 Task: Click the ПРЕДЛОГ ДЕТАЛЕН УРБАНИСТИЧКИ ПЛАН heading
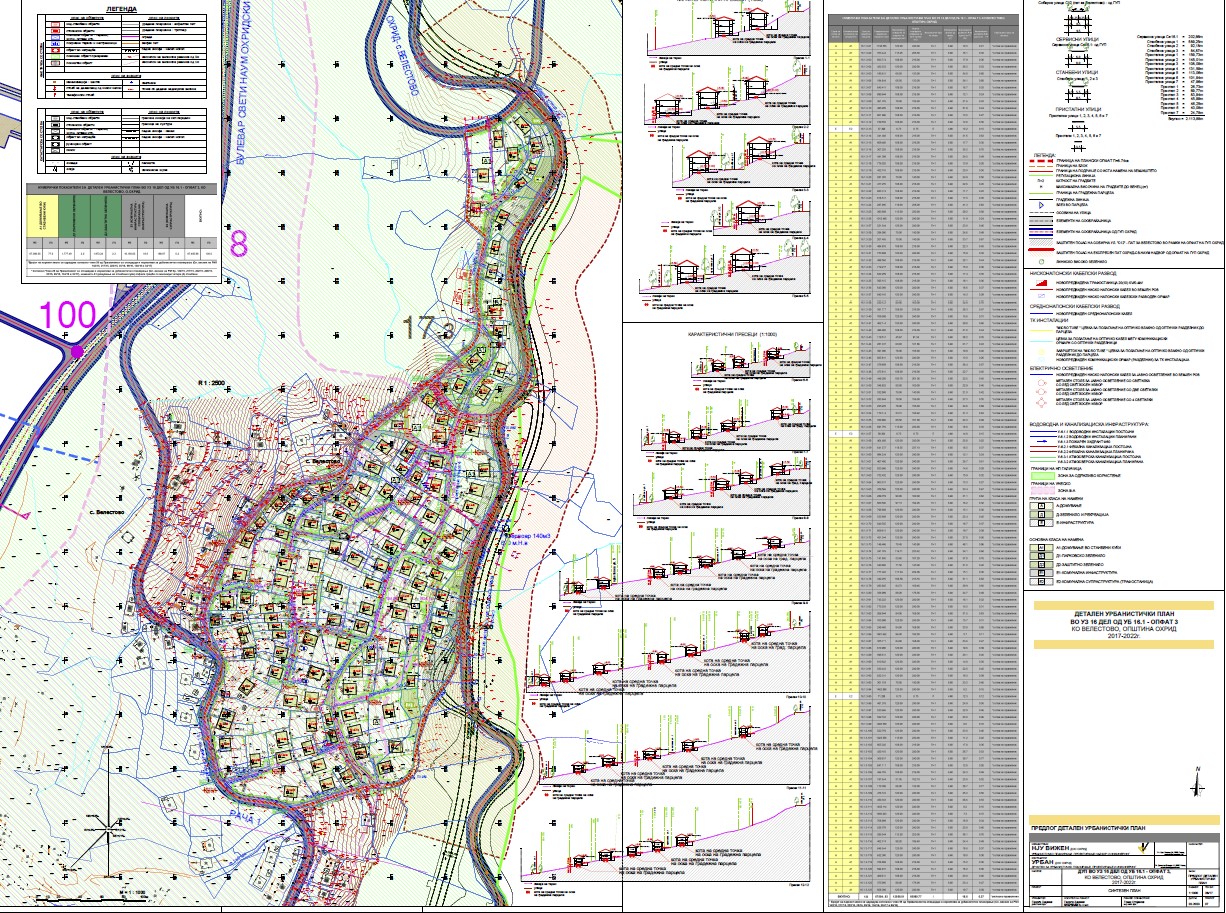(1087, 829)
